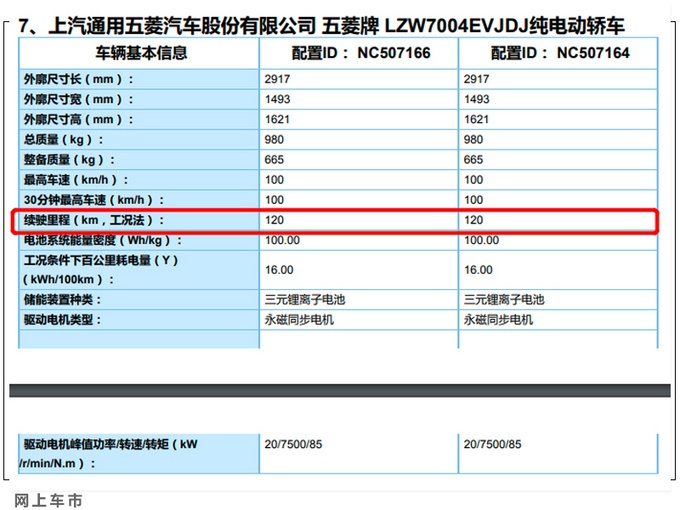680x510 pixels.
Task: Select the 整备质量 (kg) row label
Action: point(69,160)
